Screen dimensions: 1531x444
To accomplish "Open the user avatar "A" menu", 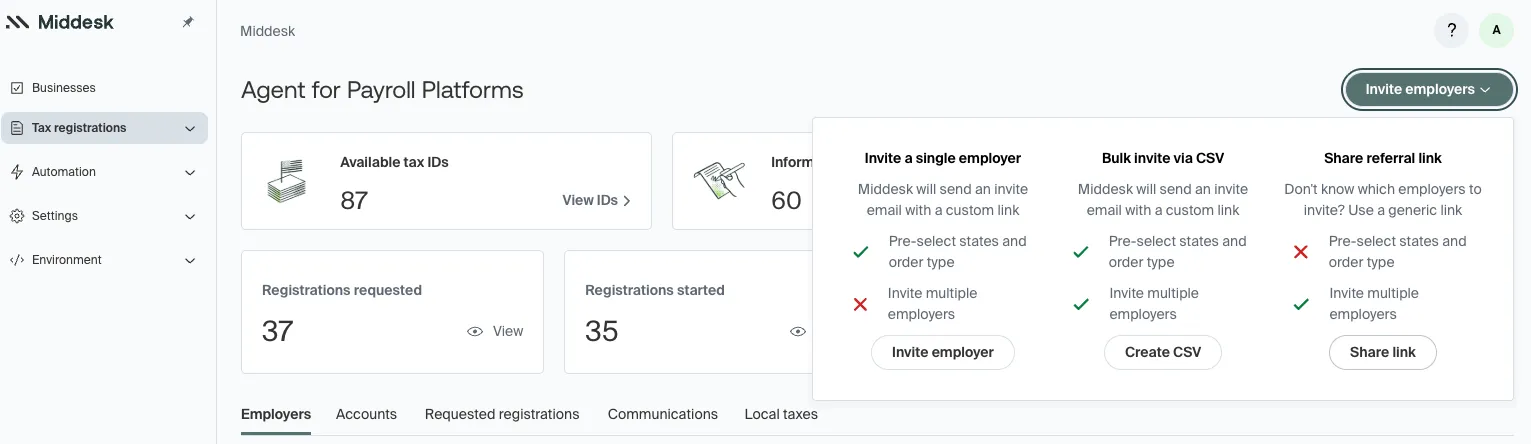I will pyautogui.click(x=1496, y=30).
